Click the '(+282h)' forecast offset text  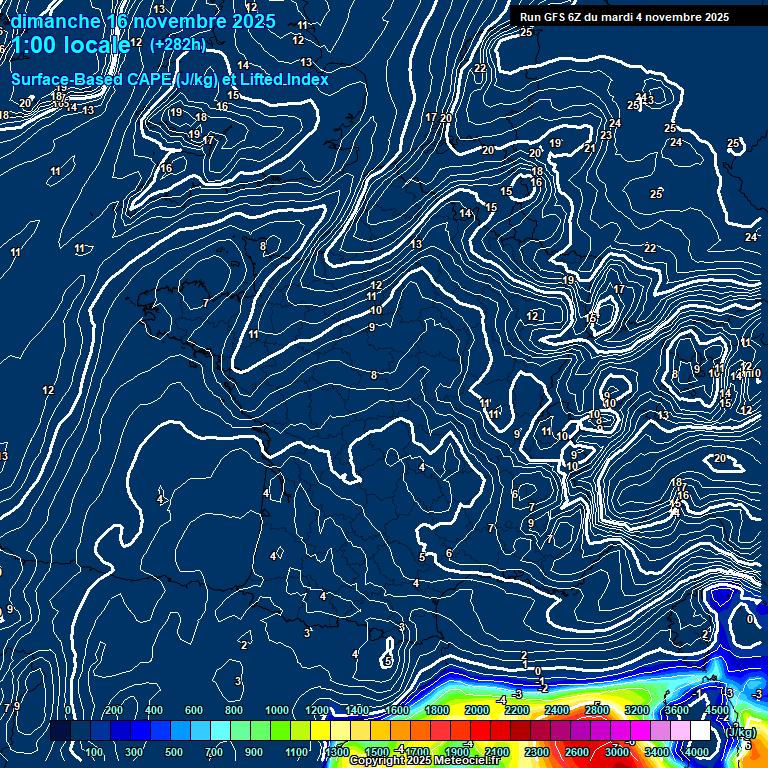tap(178, 45)
